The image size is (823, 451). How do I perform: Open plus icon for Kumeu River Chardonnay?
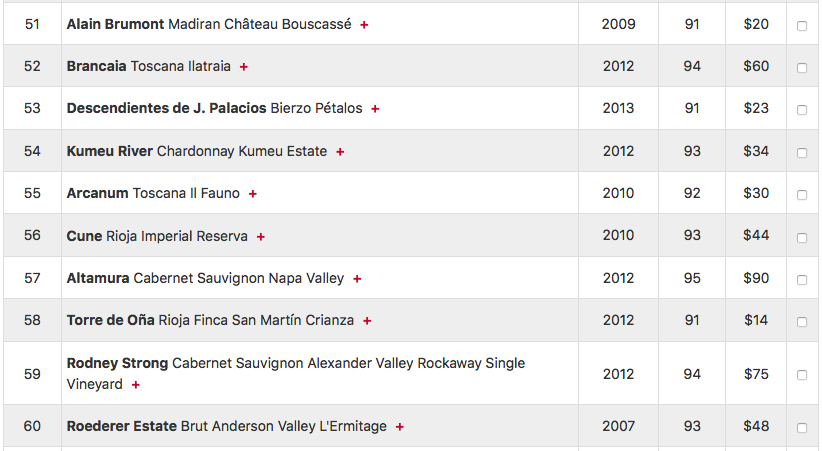coord(340,152)
